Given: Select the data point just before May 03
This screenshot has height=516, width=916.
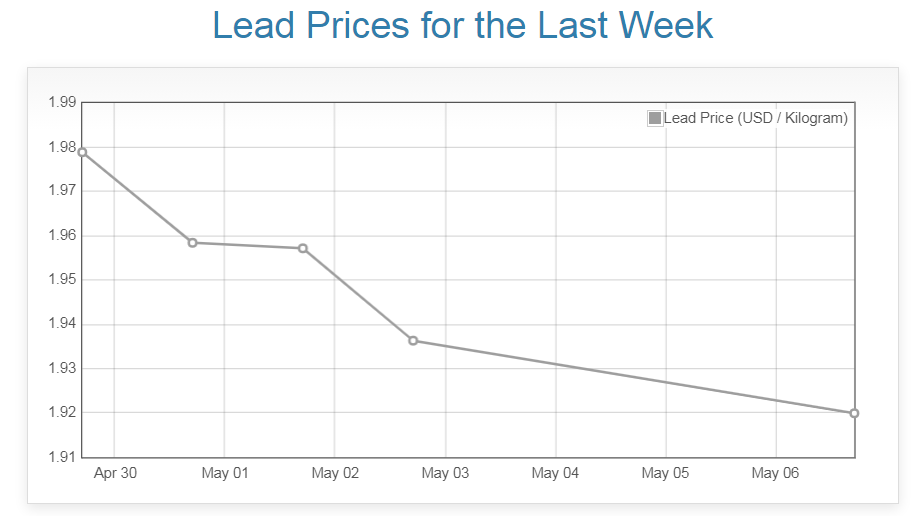Looking at the screenshot, I should click(x=413, y=341).
